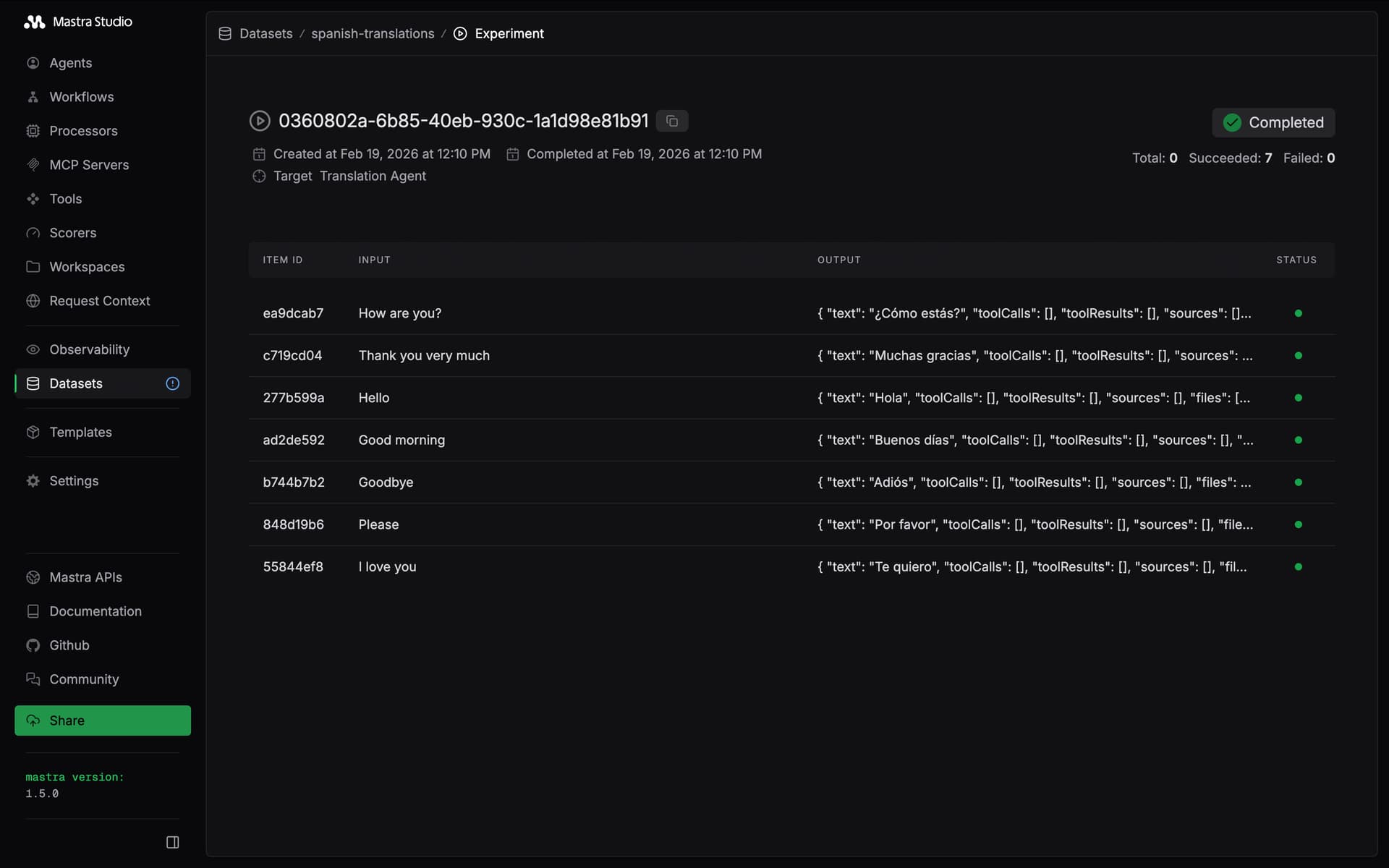Go back to Datasets breadcrumb

pyautogui.click(x=266, y=34)
